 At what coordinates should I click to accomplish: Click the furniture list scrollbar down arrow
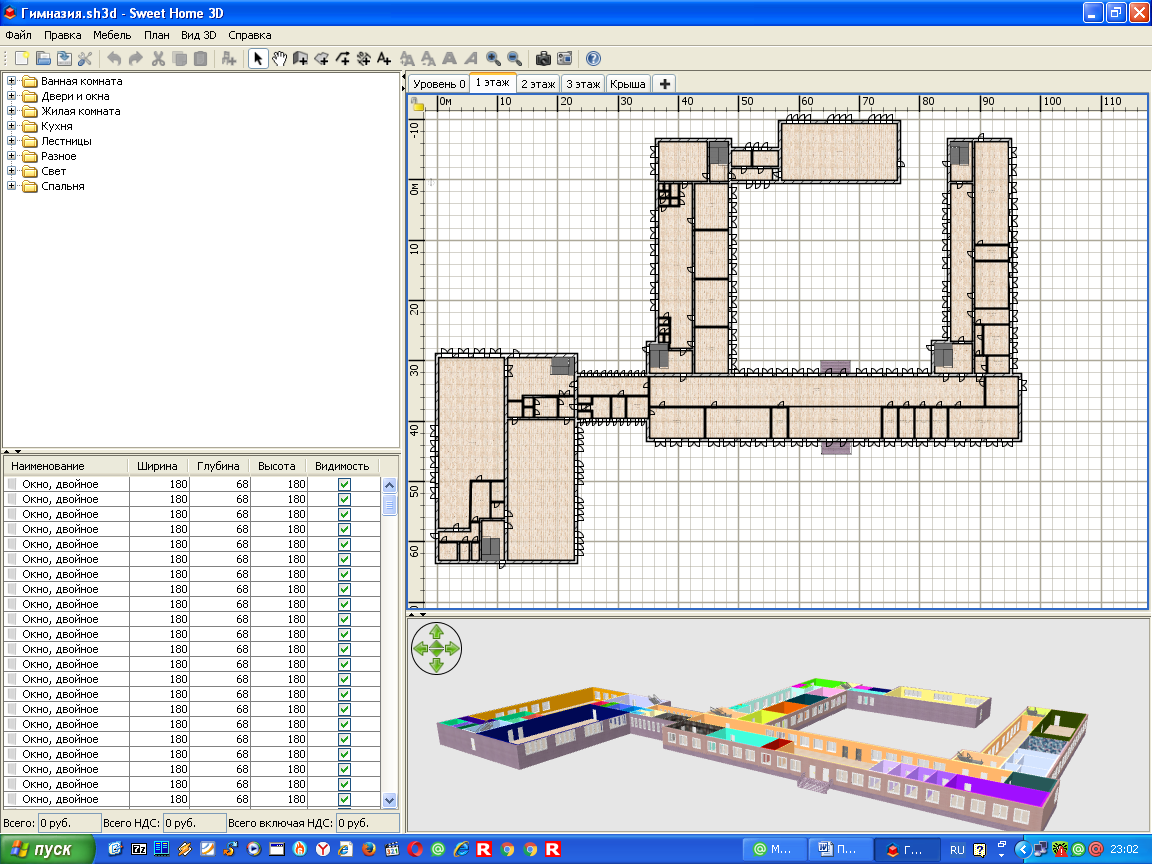(x=389, y=800)
